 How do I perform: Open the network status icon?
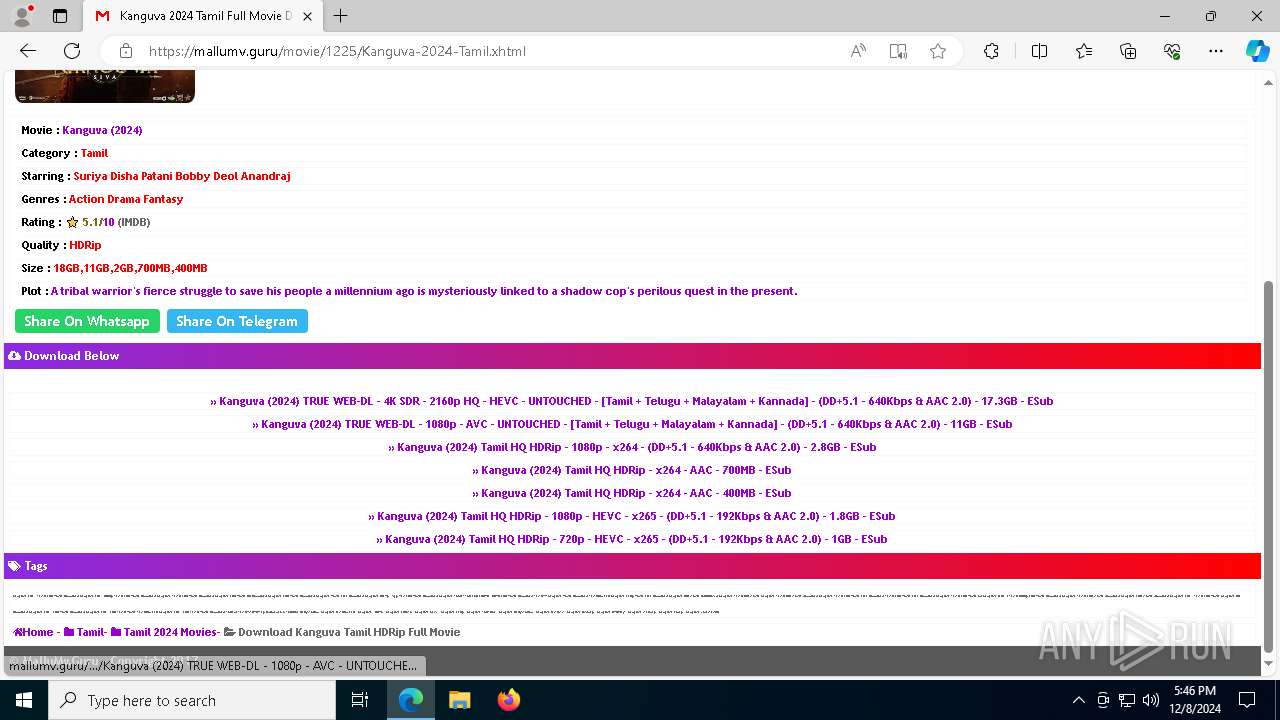(x=1126, y=700)
